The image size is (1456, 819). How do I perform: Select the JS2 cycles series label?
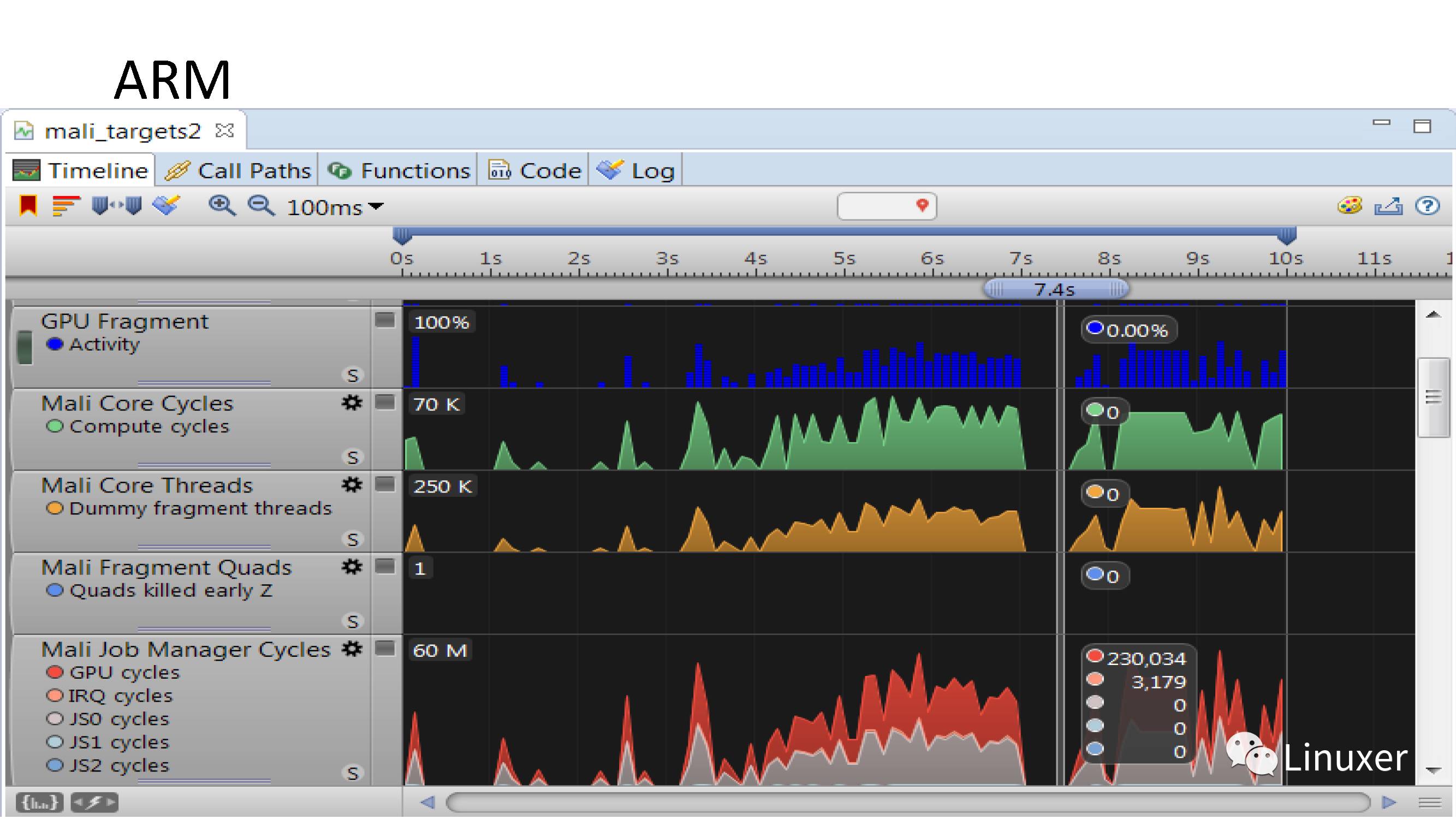[x=118, y=765]
